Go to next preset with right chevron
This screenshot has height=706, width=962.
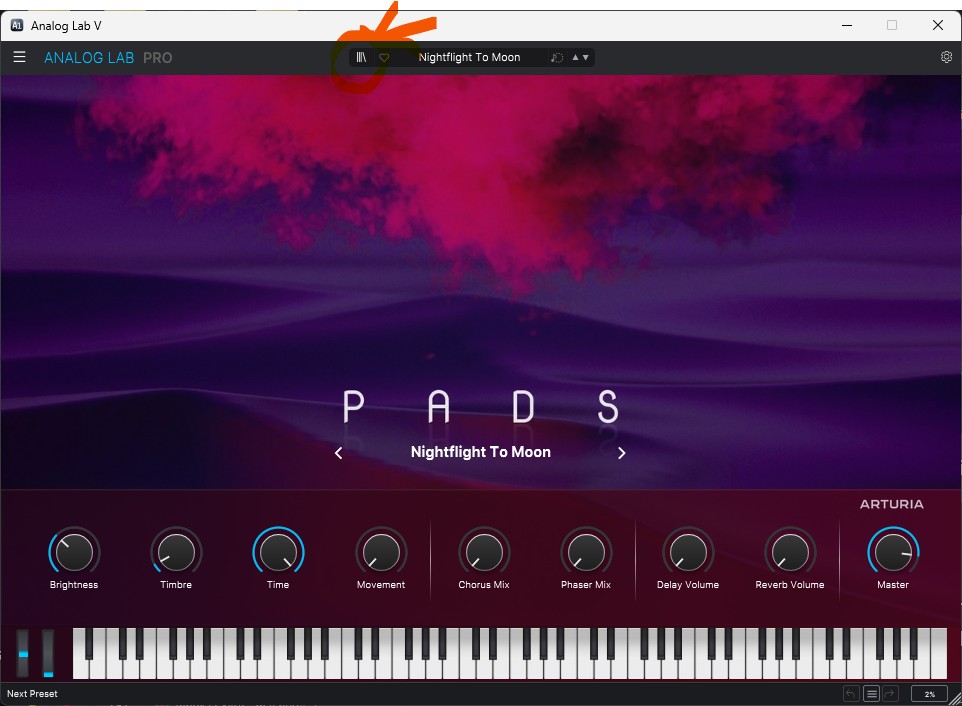click(621, 453)
